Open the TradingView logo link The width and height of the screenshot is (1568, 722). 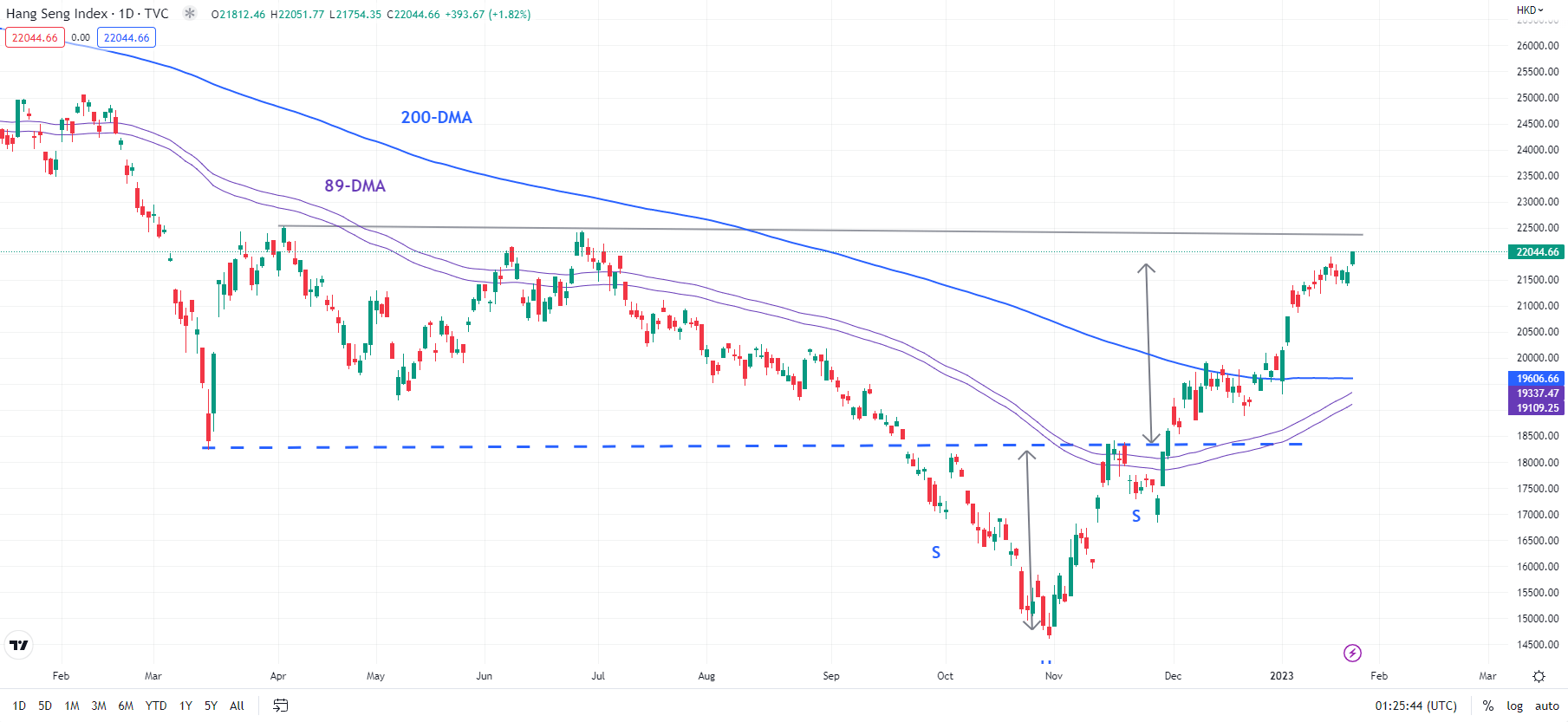[18, 645]
